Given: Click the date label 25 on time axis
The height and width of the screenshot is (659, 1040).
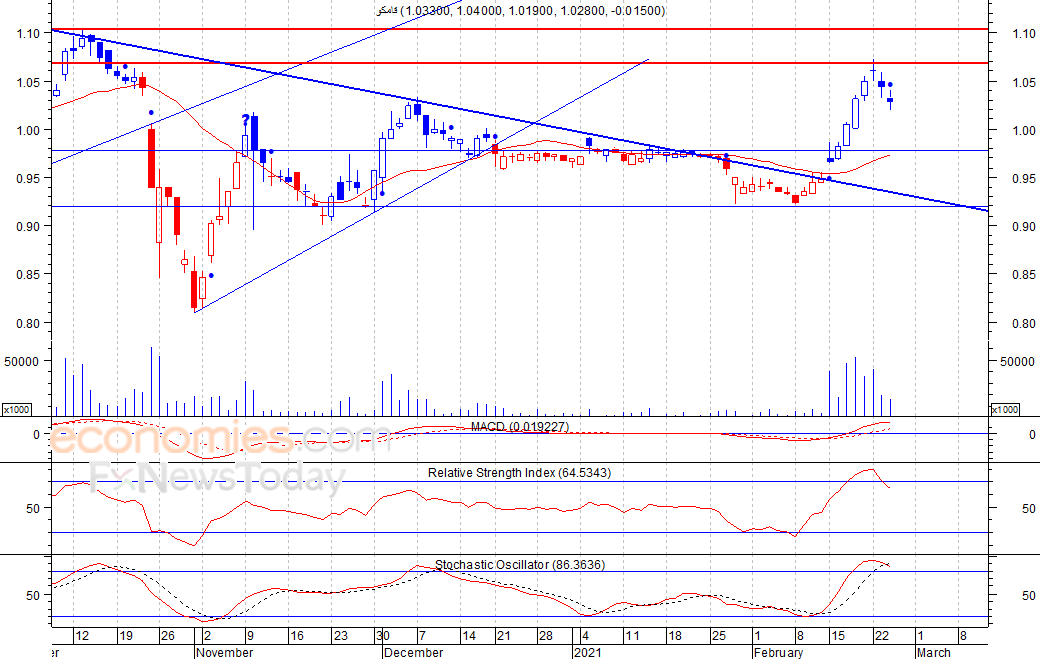Looking at the screenshot, I should (x=719, y=636).
